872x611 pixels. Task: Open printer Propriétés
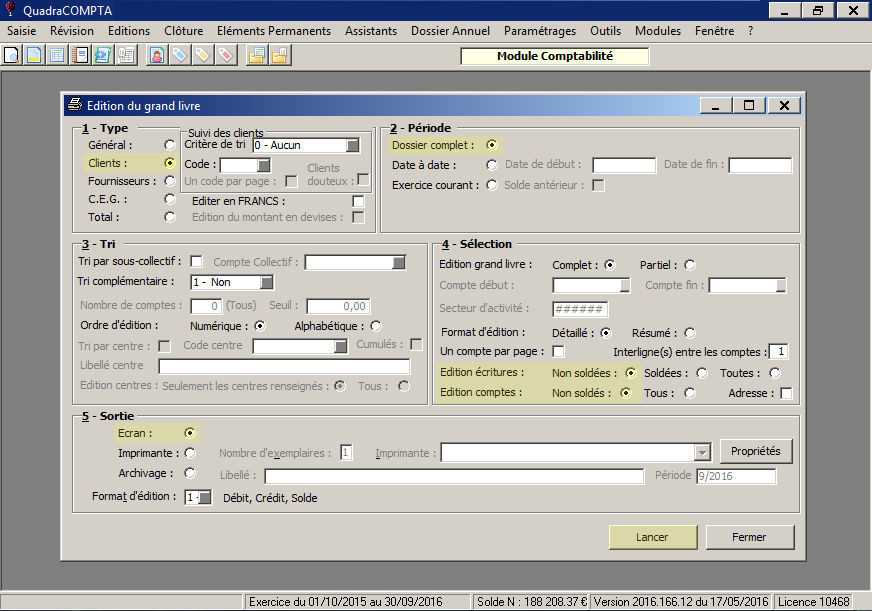point(756,451)
